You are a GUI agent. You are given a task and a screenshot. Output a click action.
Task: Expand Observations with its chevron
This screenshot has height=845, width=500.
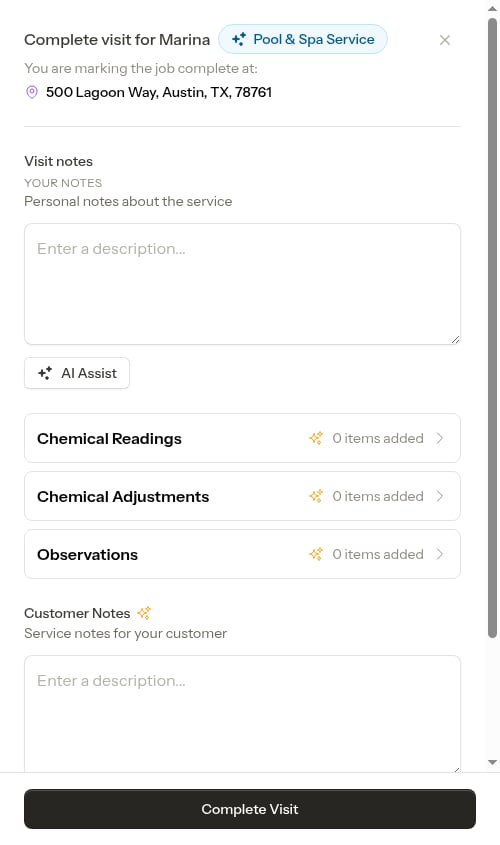[x=440, y=554]
